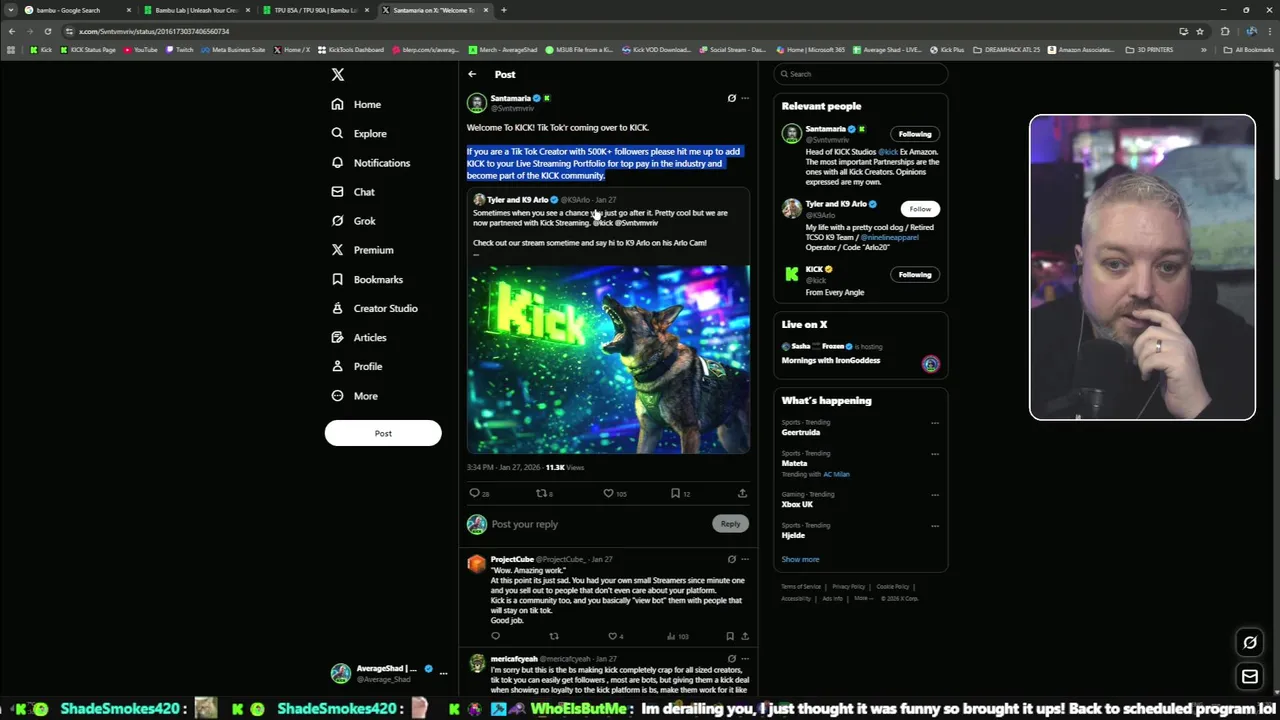Open '3D PRINTERS' bookmarks folder
Image resolution: width=1280 pixels, height=720 pixels.
(x=1150, y=50)
